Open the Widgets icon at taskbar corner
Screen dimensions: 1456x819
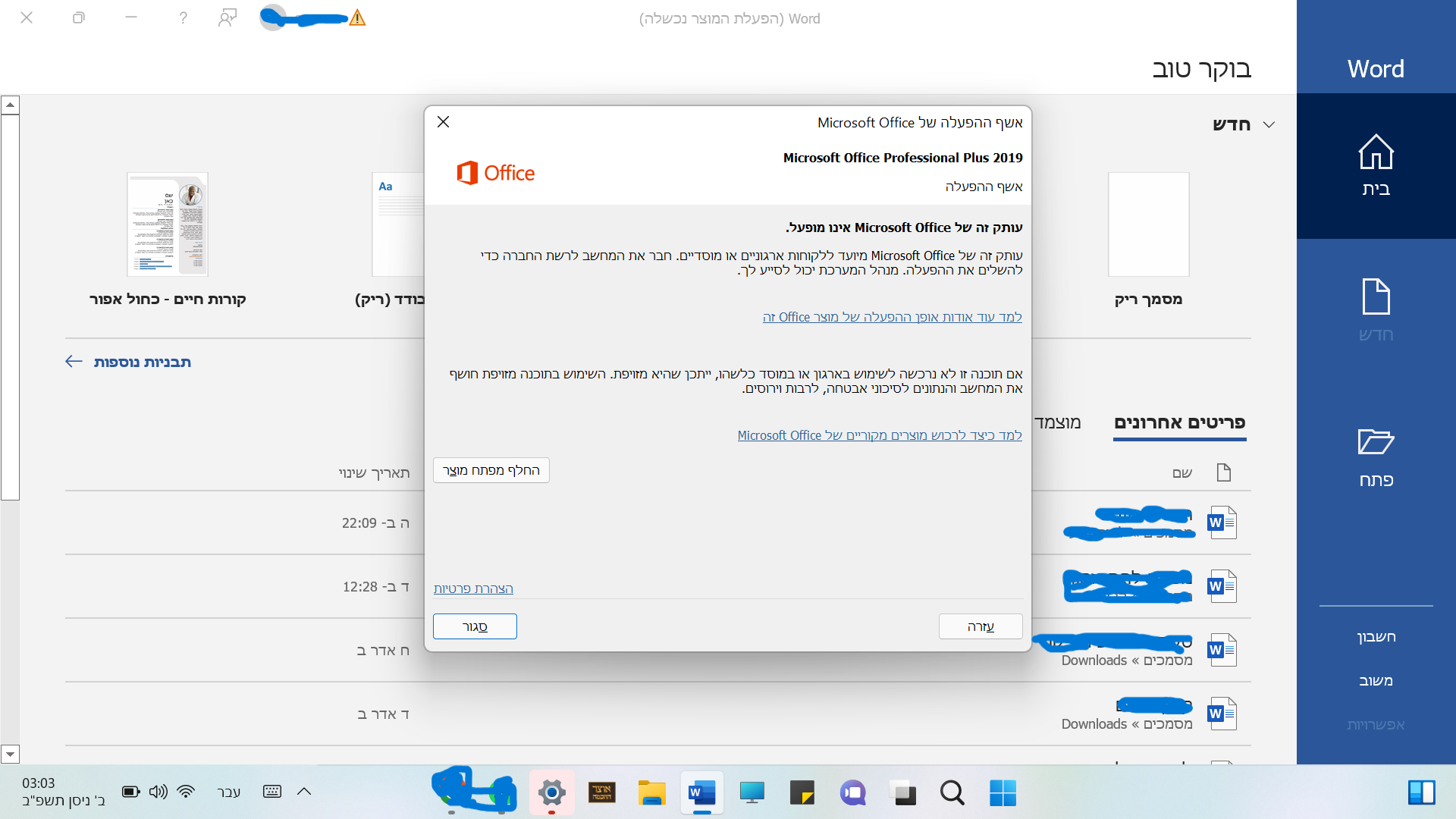(1421, 793)
